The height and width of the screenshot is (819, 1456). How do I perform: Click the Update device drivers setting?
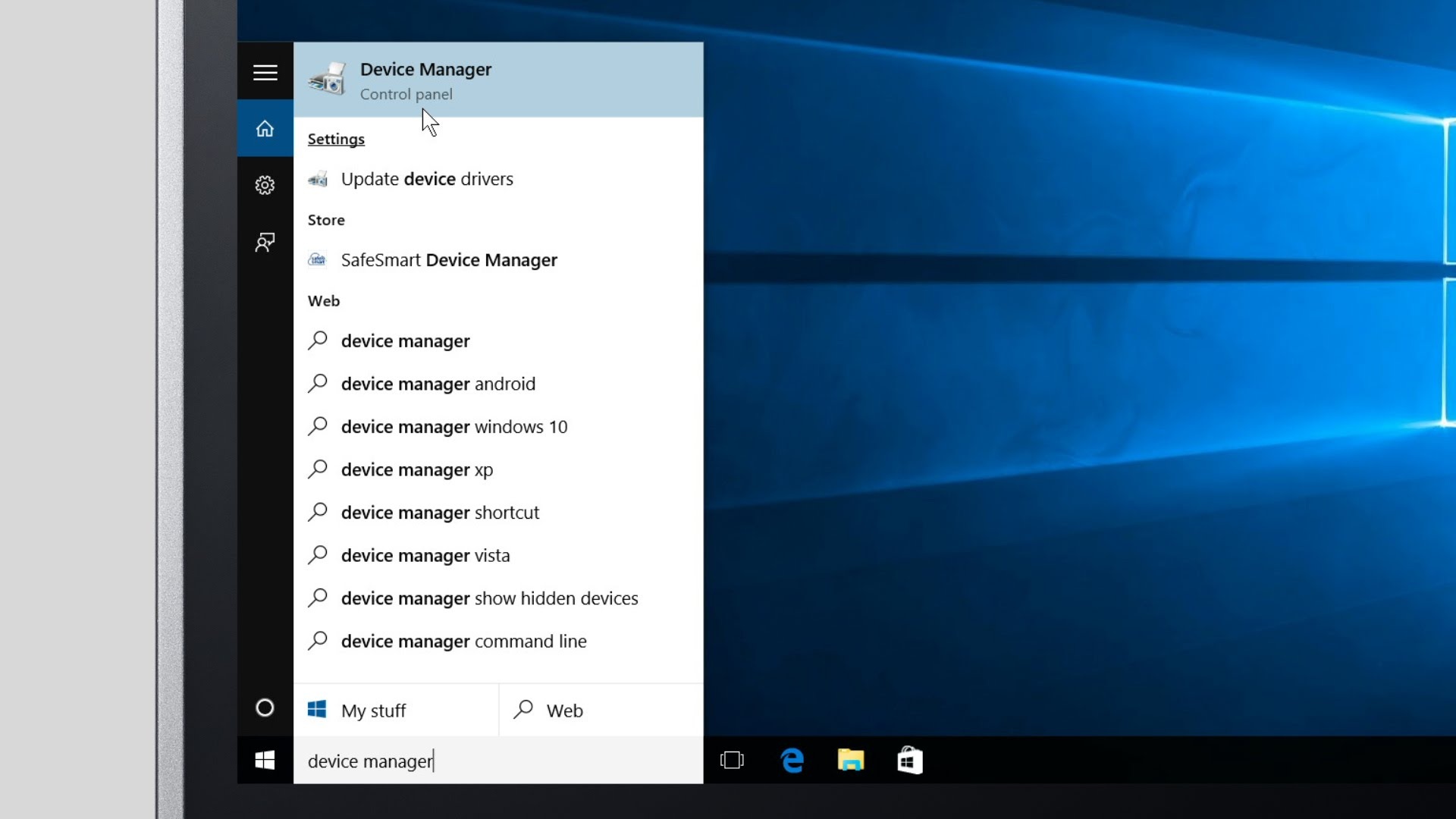pyautogui.click(x=427, y=178)
